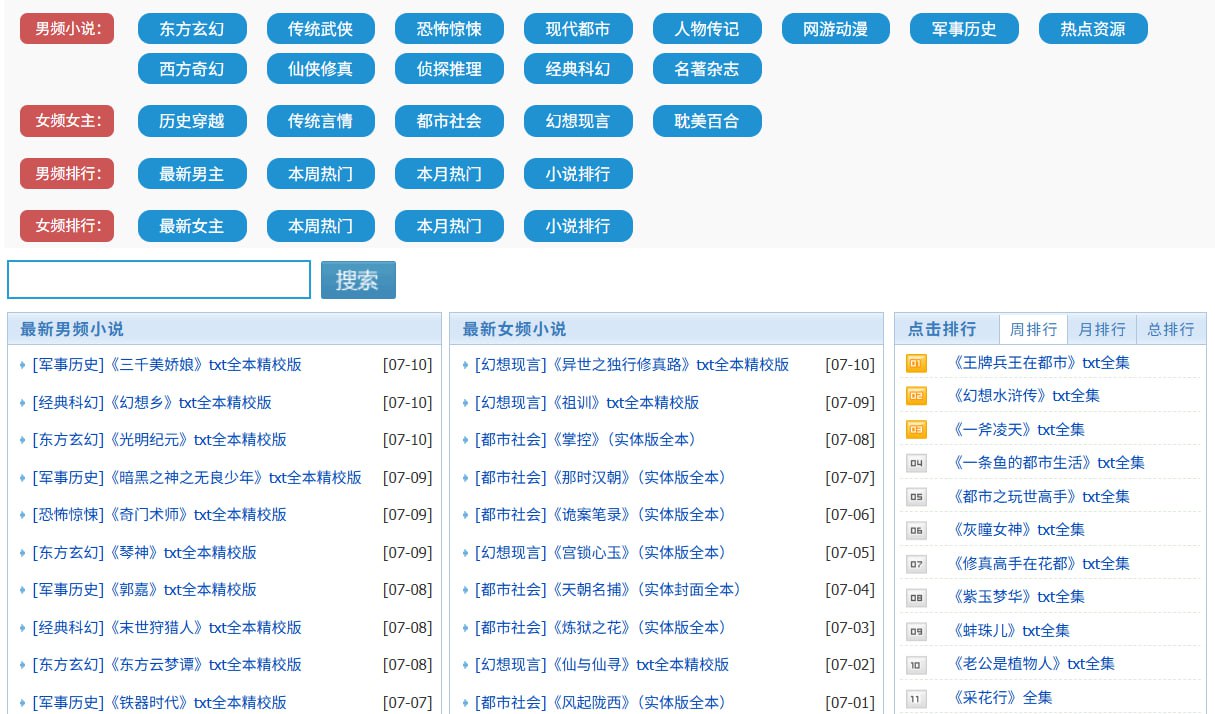Browse 侦探推理 novels

click(x=450, y=69)
